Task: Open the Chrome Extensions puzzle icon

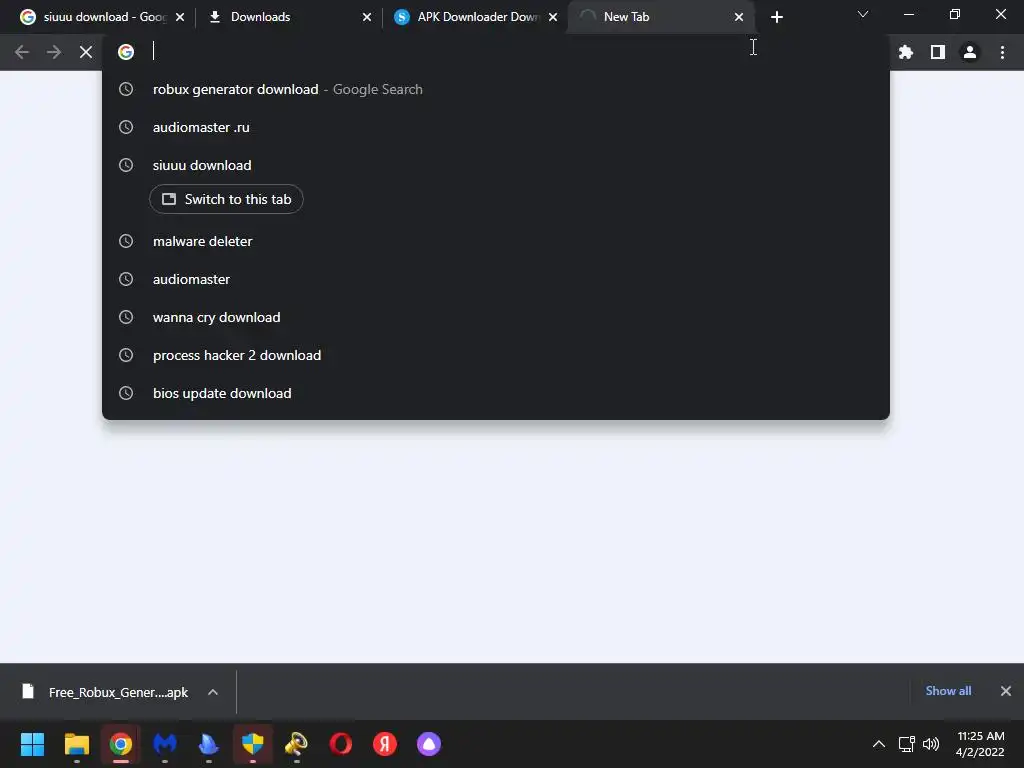Action: click(906, 52)
